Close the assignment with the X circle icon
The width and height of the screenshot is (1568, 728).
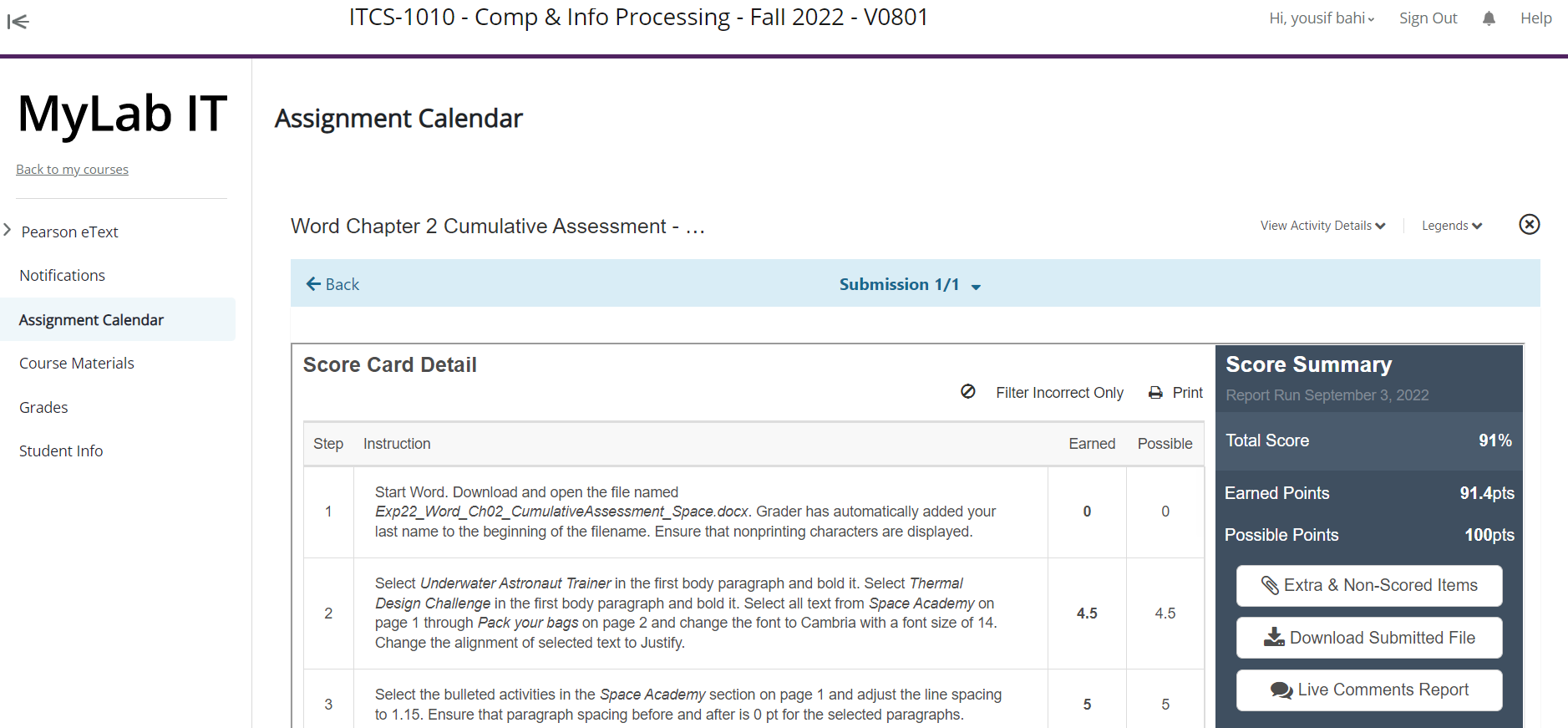[1529, 224]
